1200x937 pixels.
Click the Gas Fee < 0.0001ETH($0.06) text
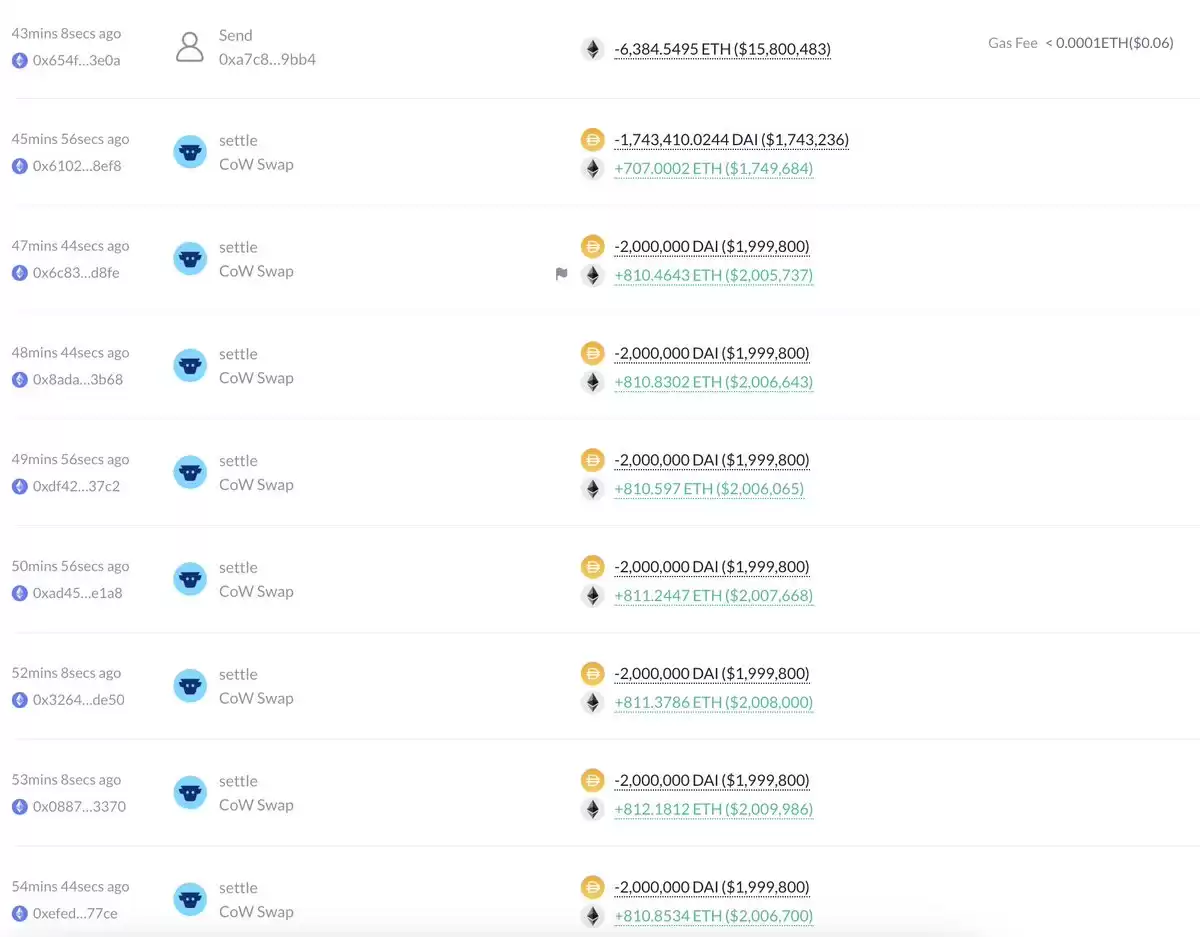1081,43
